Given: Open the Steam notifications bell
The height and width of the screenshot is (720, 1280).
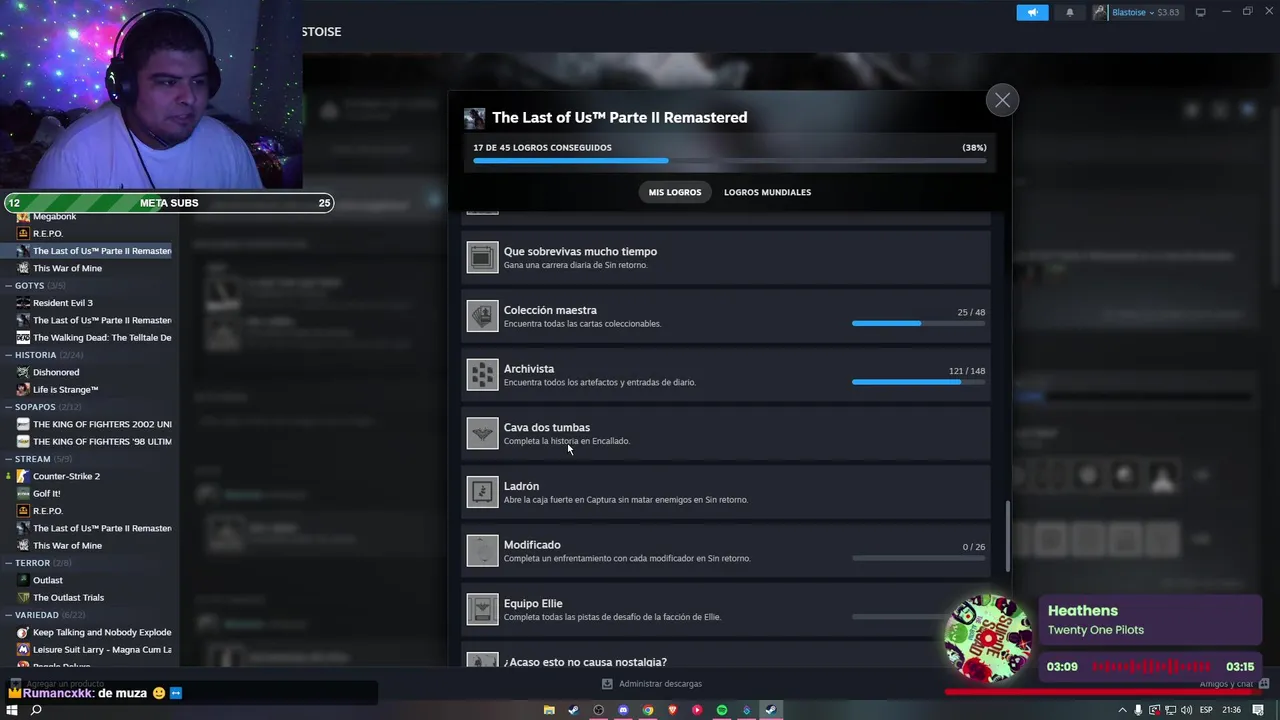Looking at the screenshot, I should pos(1069,12).
